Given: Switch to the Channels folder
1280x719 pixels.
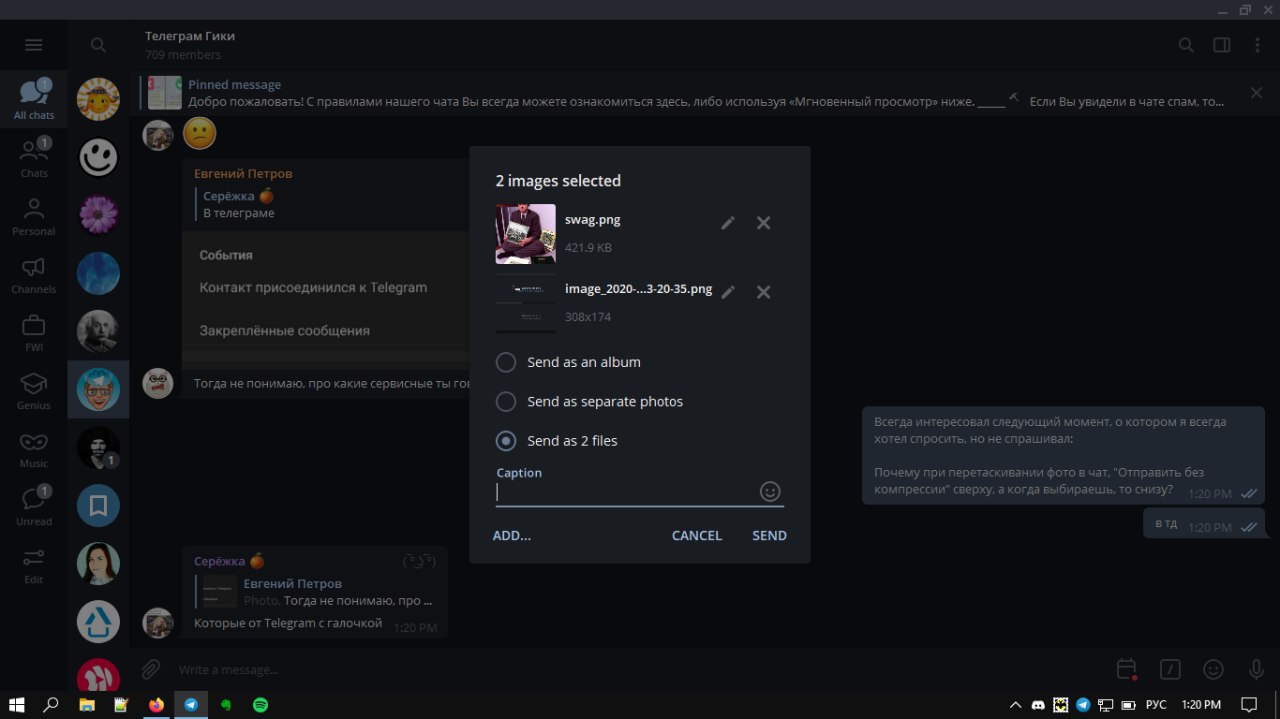Looking at the screenshot, I should tap(34, 274).
